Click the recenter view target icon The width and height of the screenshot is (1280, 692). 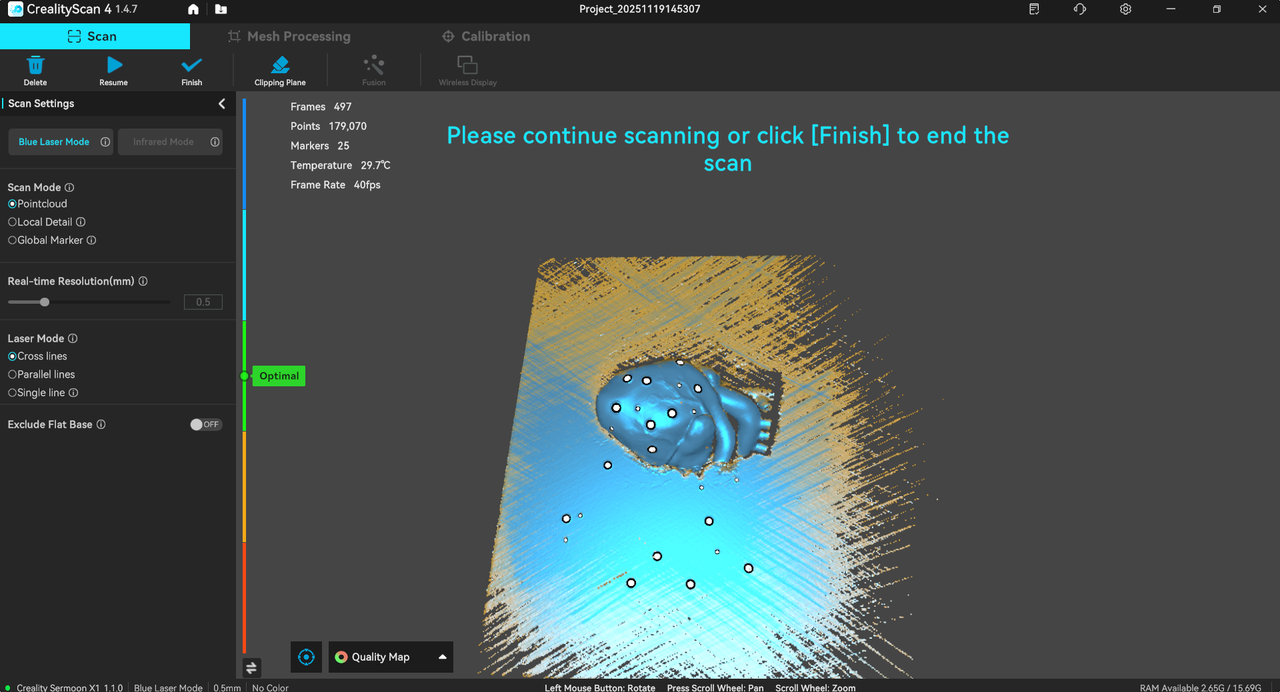tap(306, 657)
